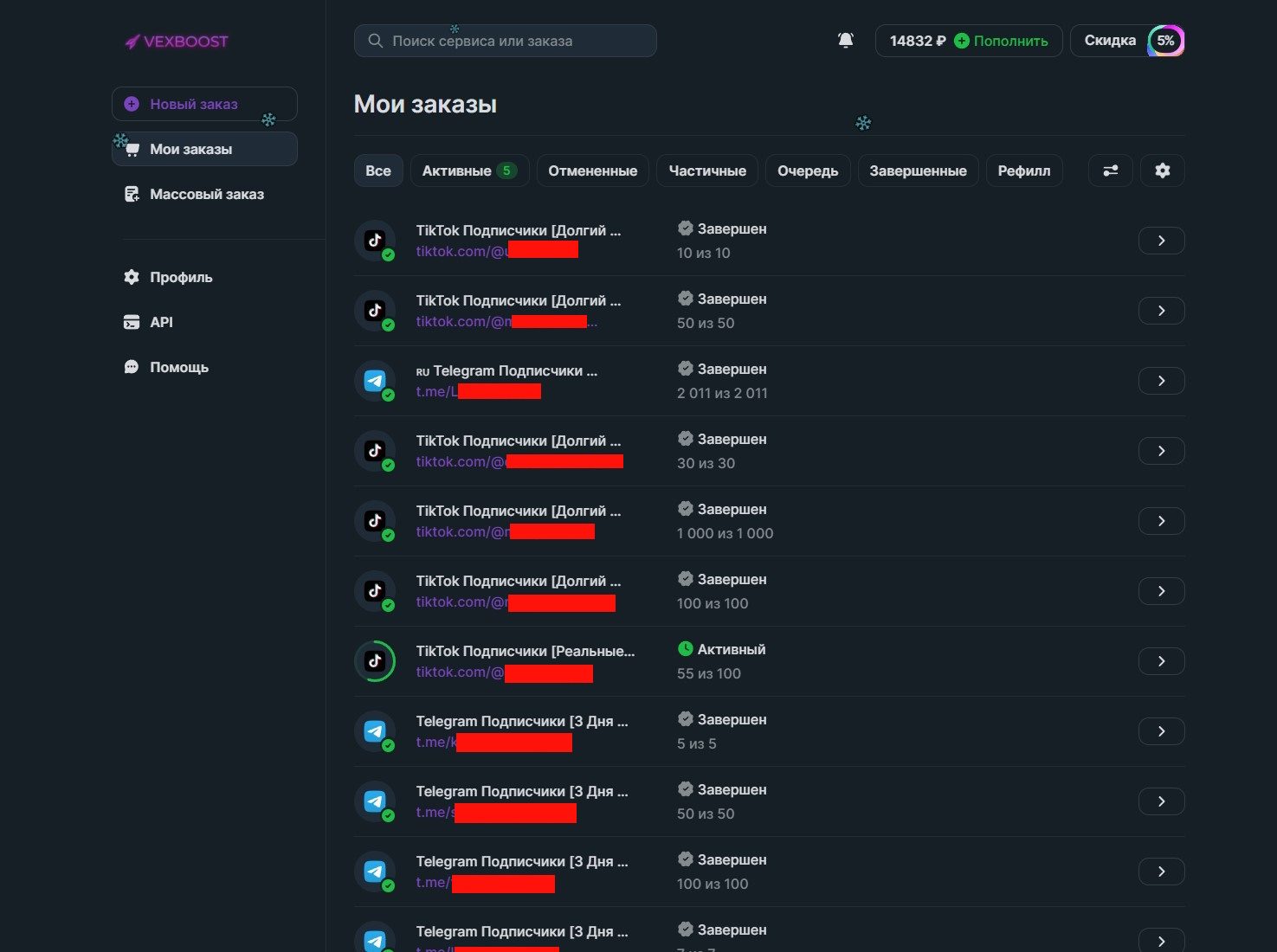Open the API section in sidebar
1277x952 pixels.
coord(161,322)
